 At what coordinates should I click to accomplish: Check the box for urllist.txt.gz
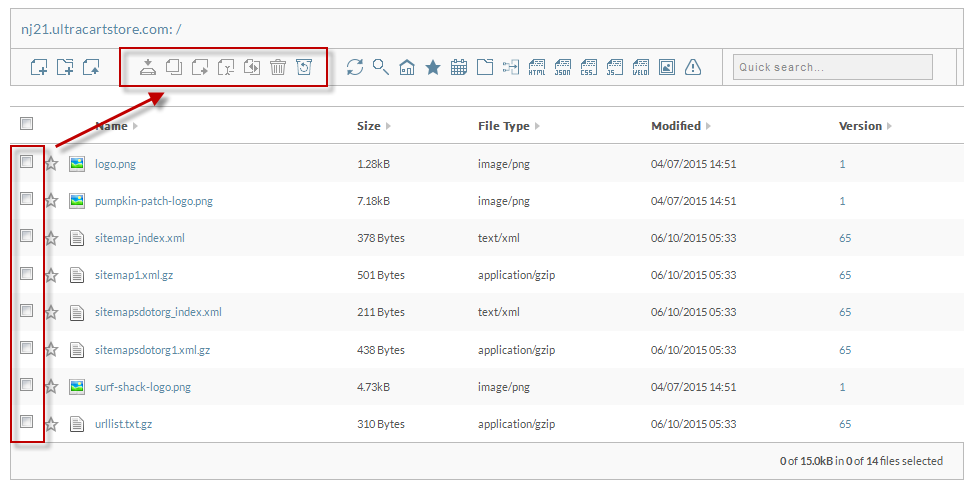(x=27, y=422)
